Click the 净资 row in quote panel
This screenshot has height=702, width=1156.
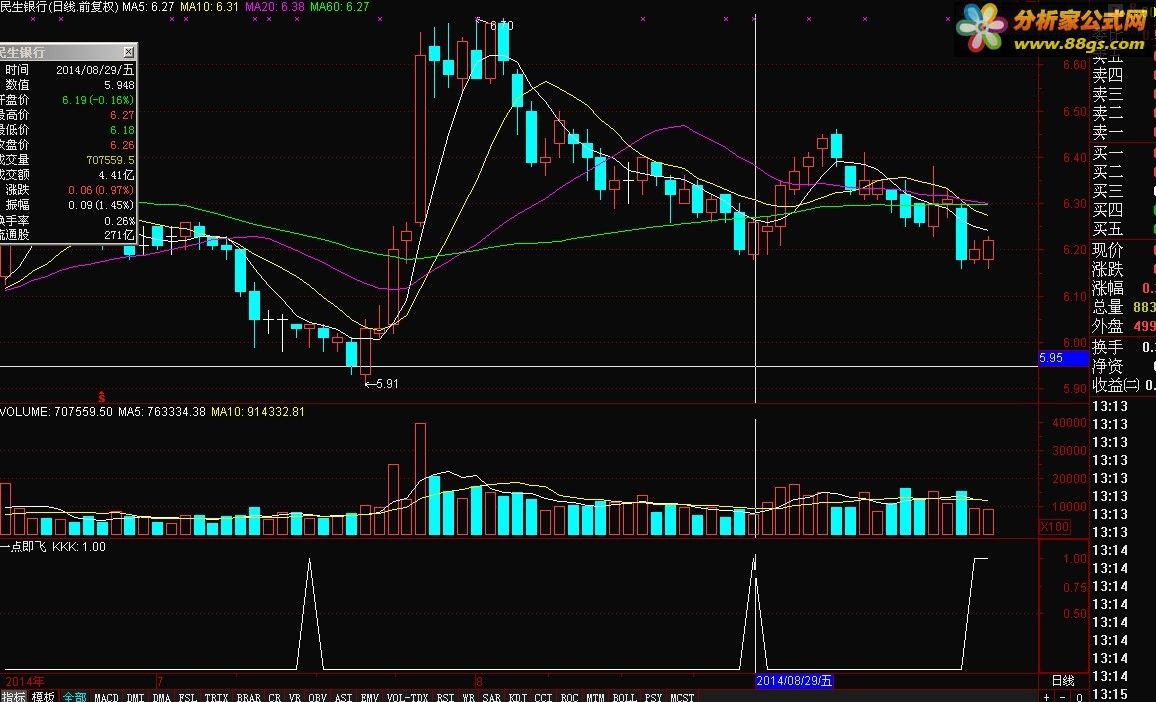pos(1123,366)
